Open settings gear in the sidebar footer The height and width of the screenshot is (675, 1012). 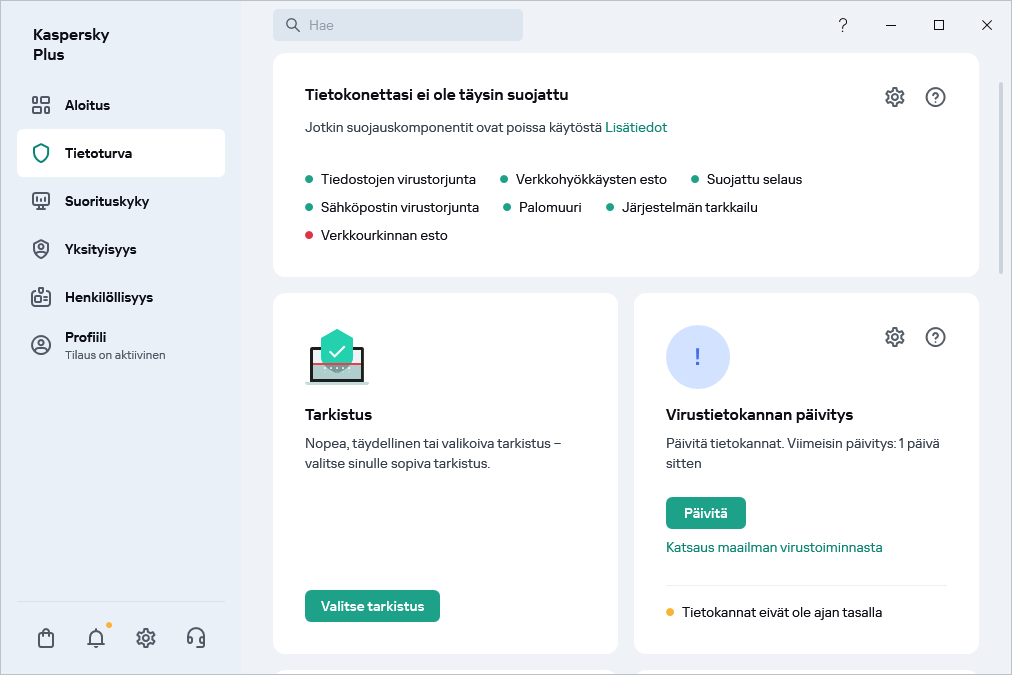pos(146,638)
